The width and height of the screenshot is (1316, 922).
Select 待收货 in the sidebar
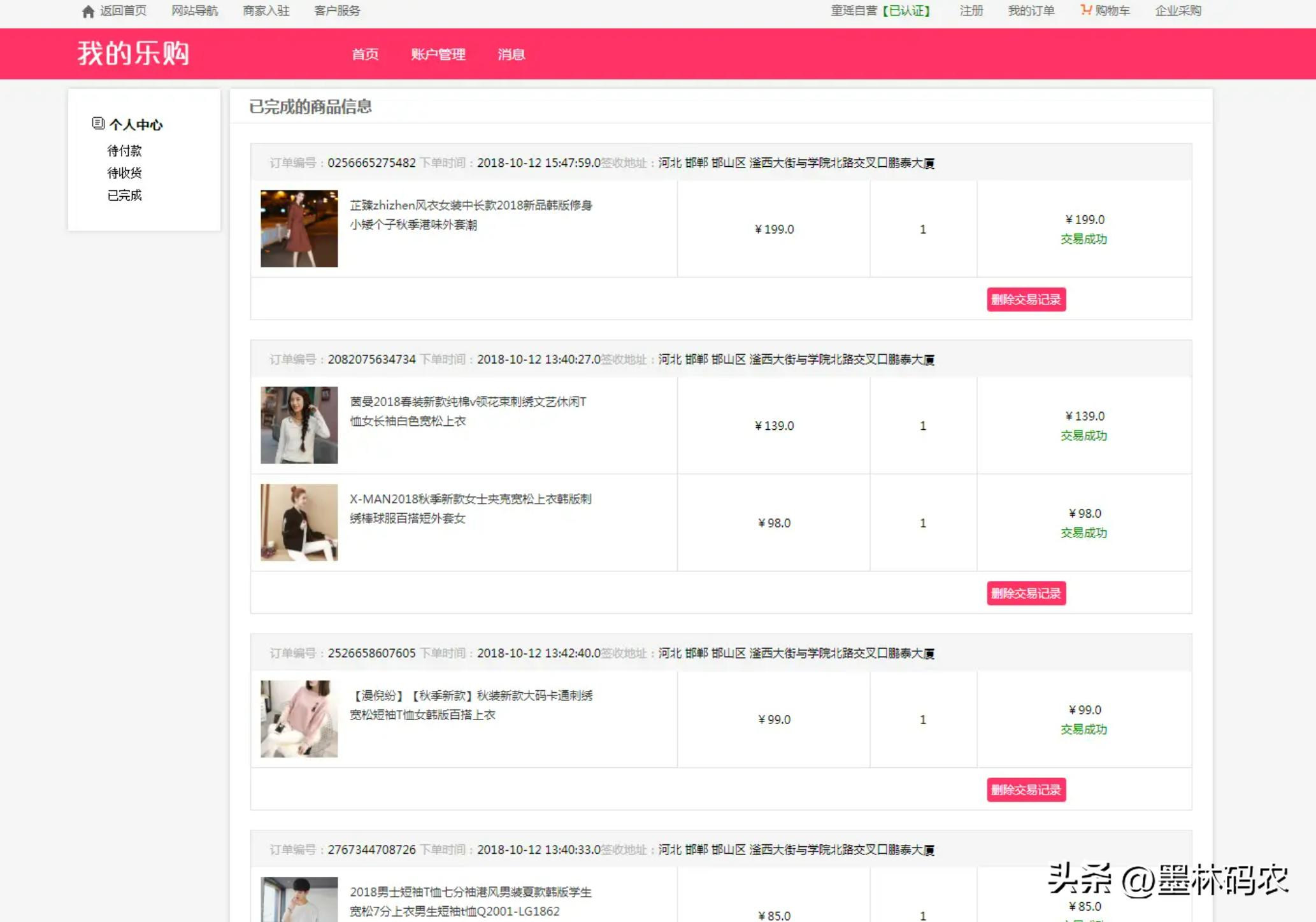point(124,173)
